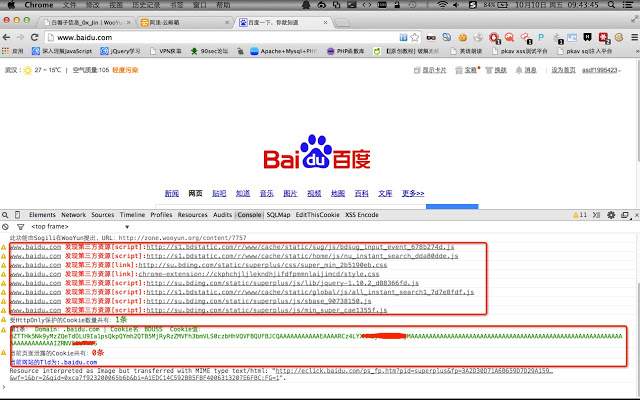The height and width of the screenshot is (400, 640).
Task: Open the jQuery学习 bookmark
Action: pyautogui.click(x=120, y=51)
